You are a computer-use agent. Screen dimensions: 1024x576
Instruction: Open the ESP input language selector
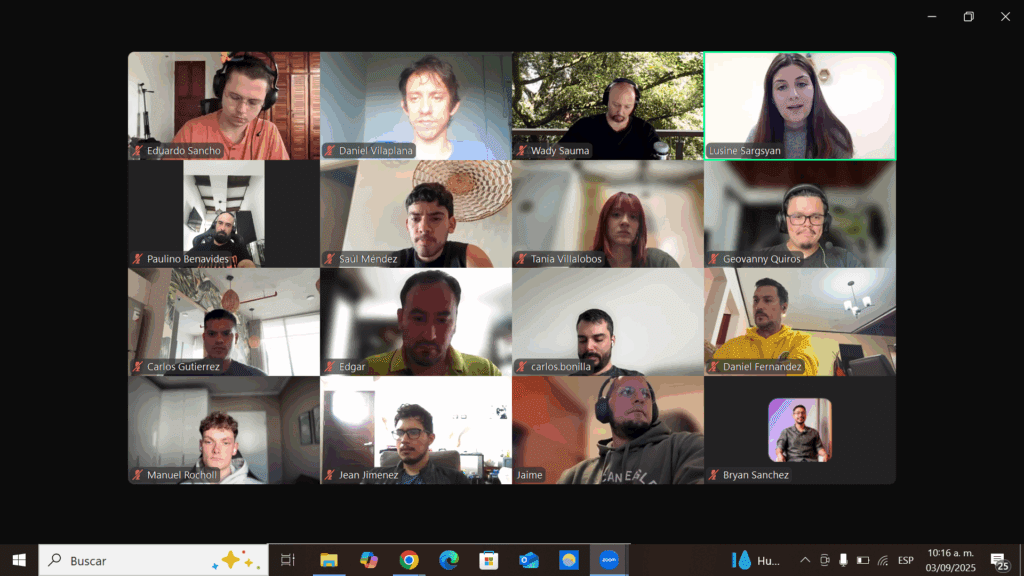click(x=906, y=560)
